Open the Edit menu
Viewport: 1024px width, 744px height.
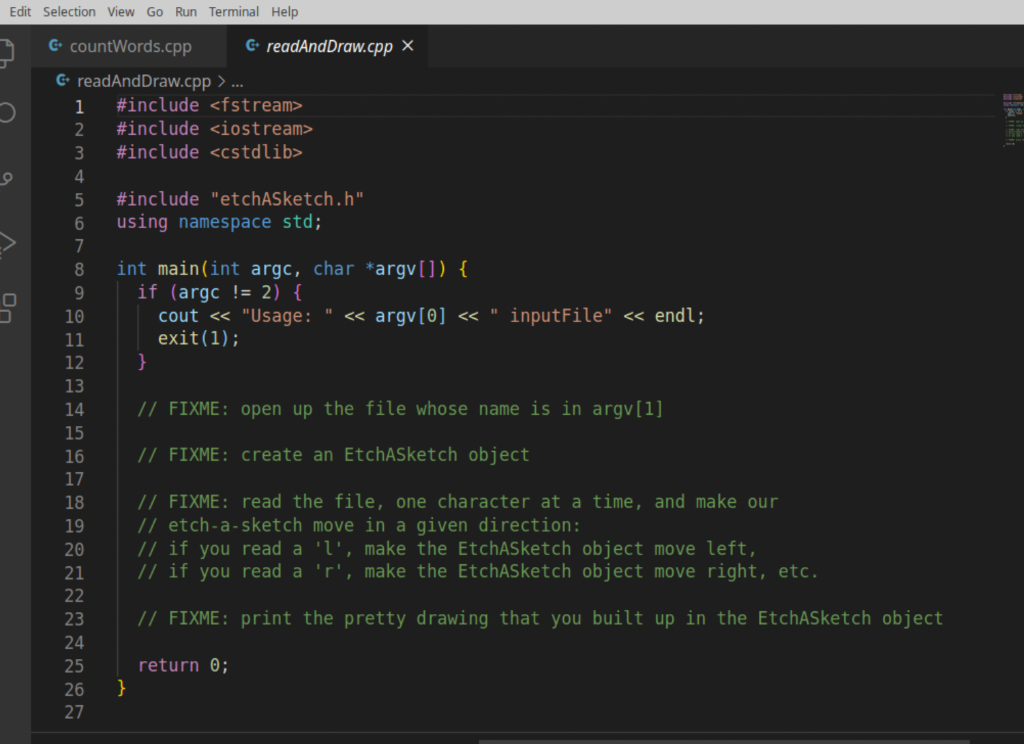coord(20,12)
